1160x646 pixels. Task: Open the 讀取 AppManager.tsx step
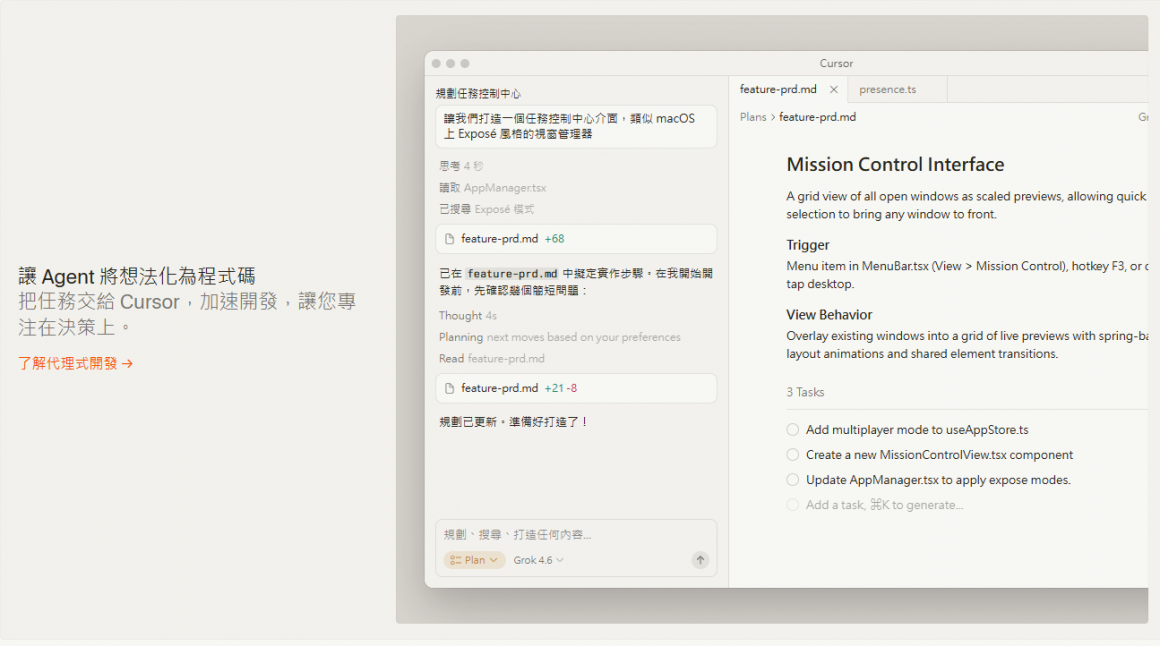(493, 188)
